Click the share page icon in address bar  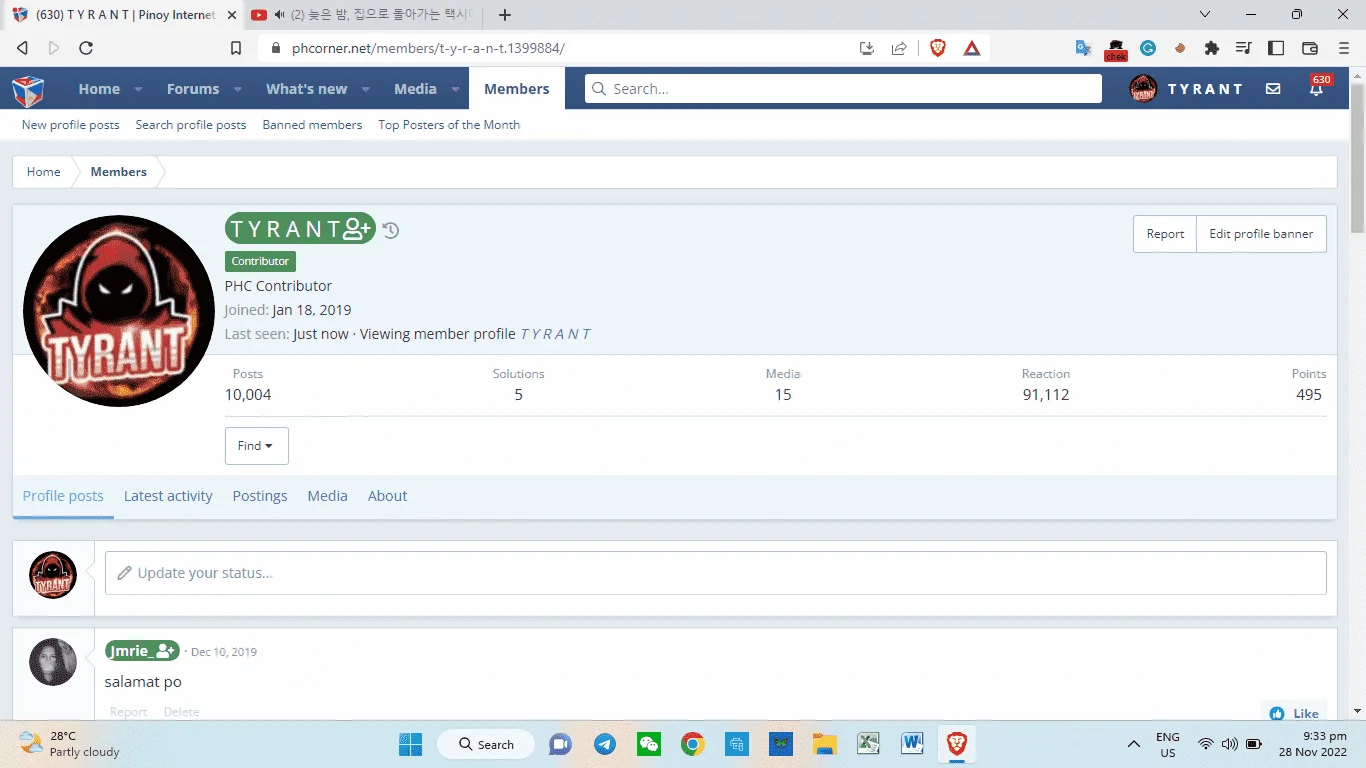[x=899, y=48]
